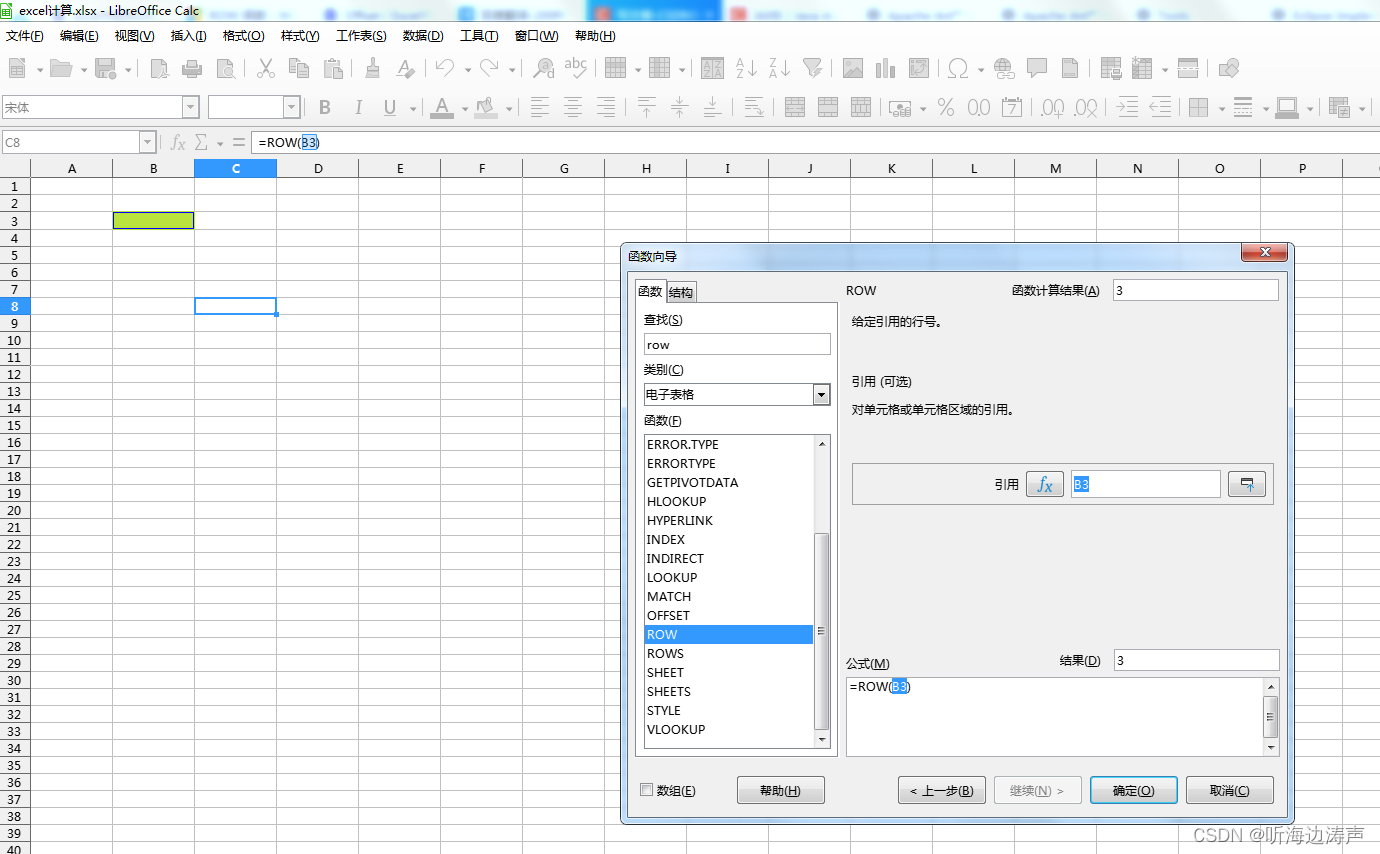The width and height of the screenshot is (1380, 854).
Task: Click the Find & Replace icon
Action: pyautogui.click(x=543, y=68)
